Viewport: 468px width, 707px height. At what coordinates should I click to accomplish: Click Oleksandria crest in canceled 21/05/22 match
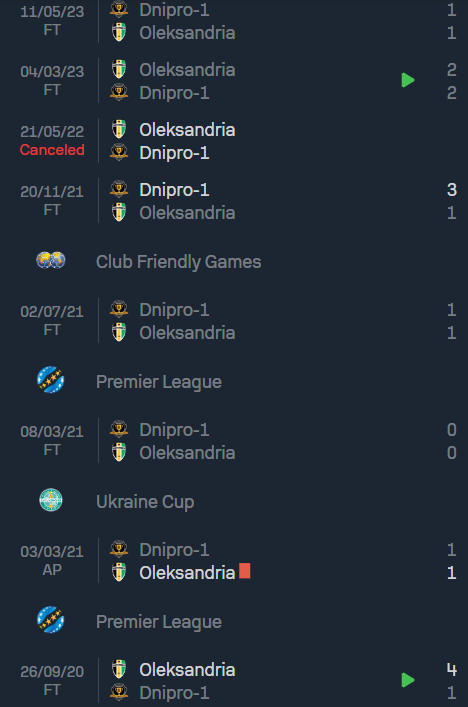pyautogui.click(x=119, y=129)
